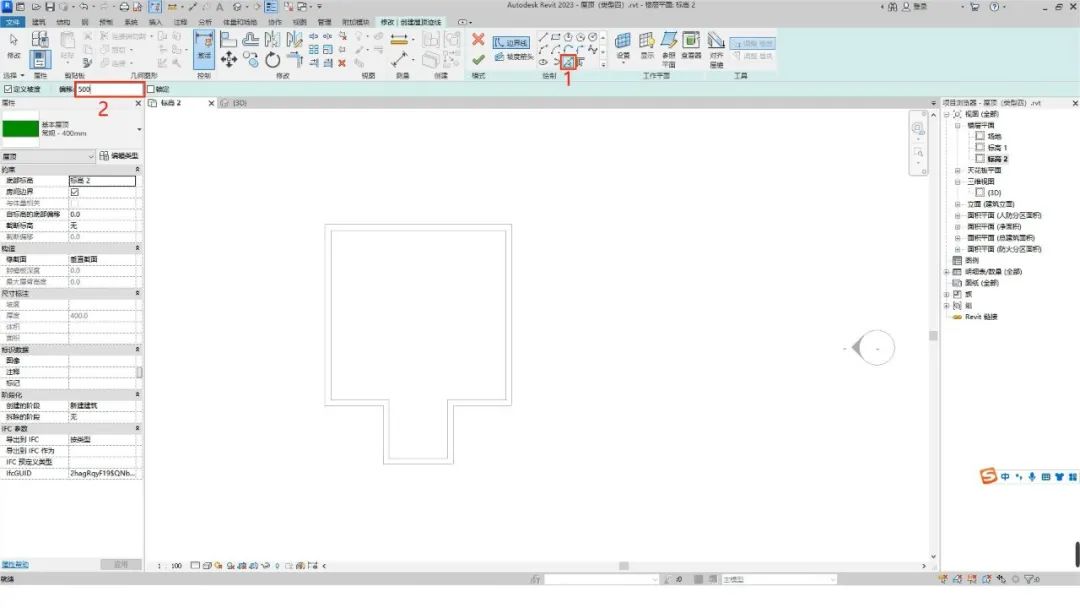Toggle the Lock checkbox beside offset field

click(x=151, y=90)
